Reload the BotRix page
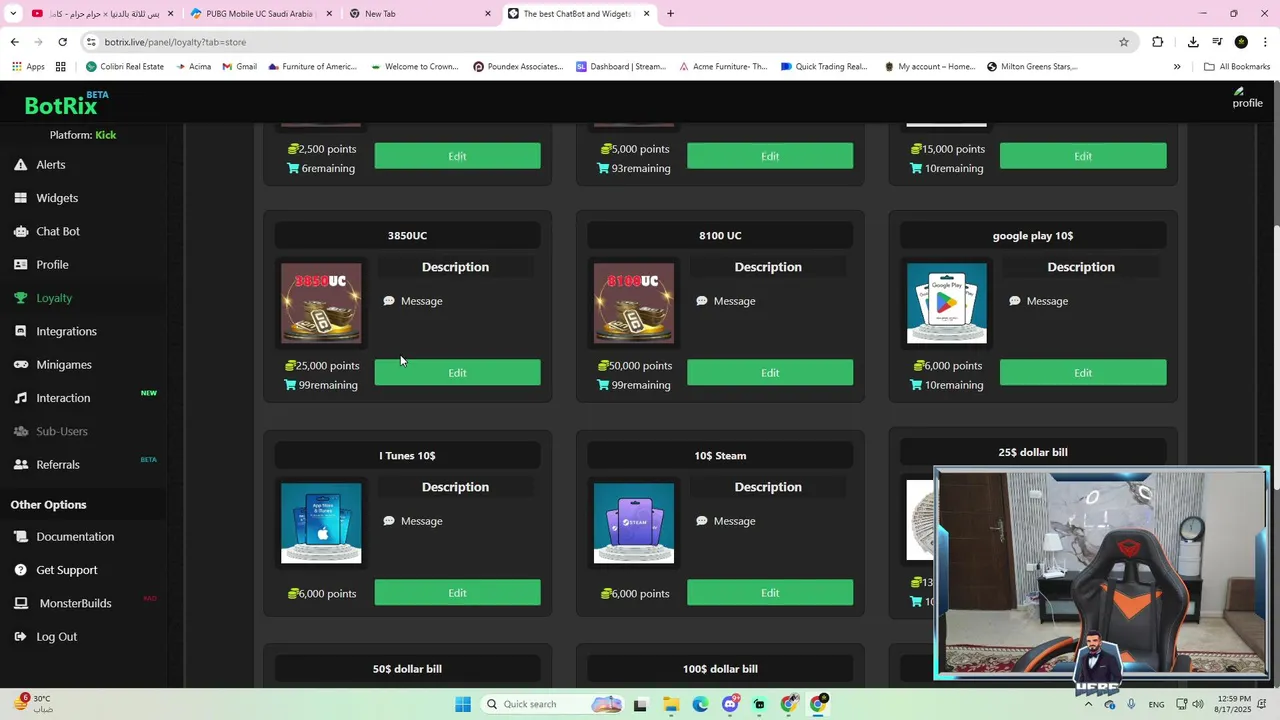This screenshot has height=720, width=1280. coord(62,42)
